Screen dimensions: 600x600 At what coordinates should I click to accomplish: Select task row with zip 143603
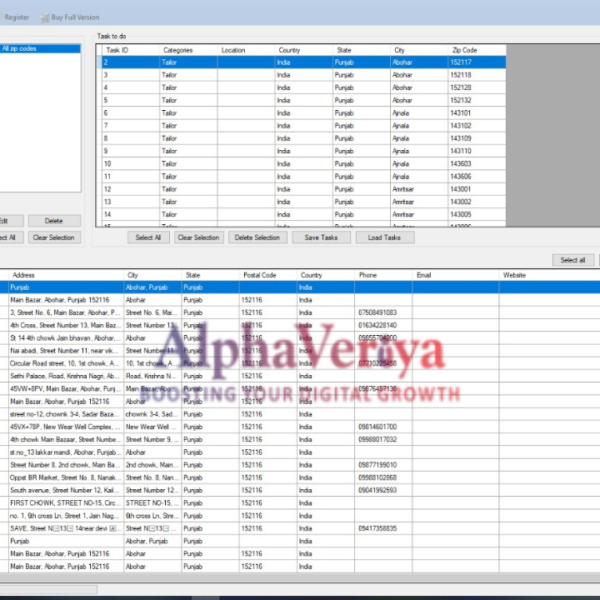[x=302, y=164]
